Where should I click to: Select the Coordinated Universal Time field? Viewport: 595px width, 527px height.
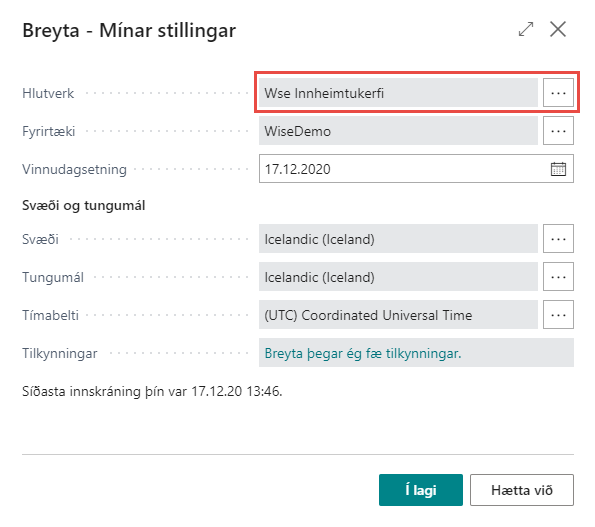coord(398,315)
